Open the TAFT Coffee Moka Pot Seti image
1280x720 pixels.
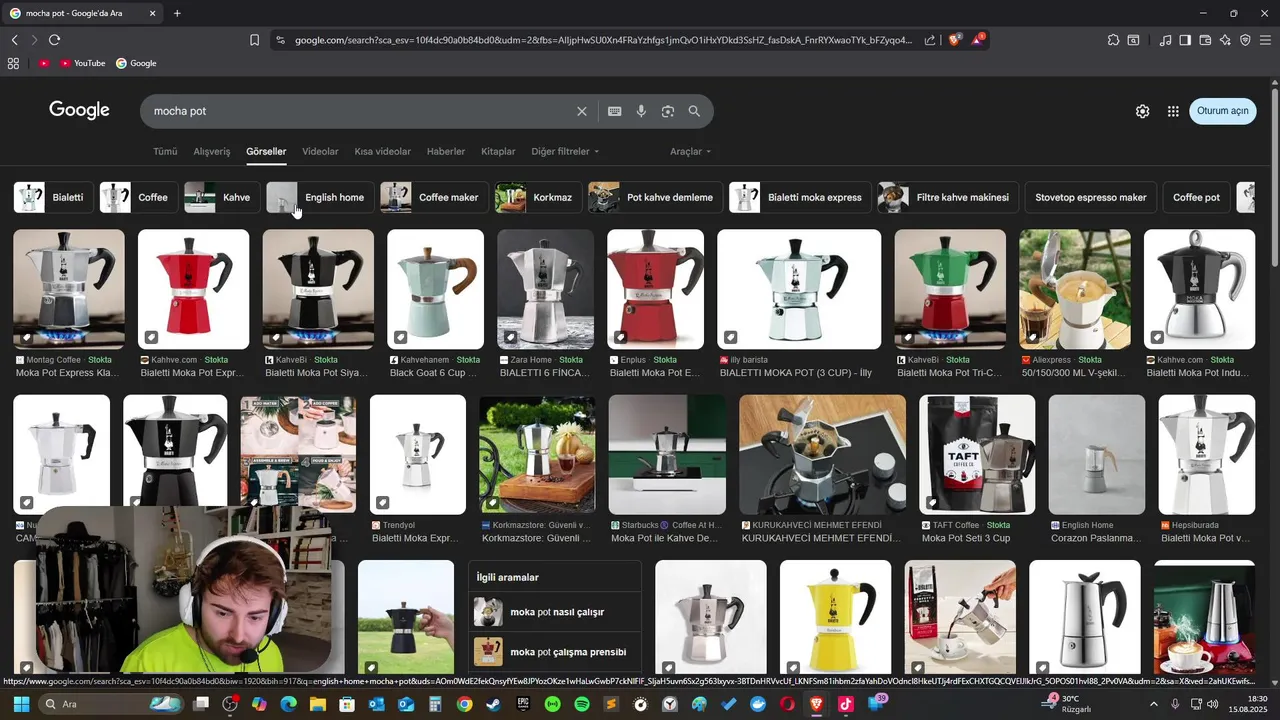coord(977,454)
